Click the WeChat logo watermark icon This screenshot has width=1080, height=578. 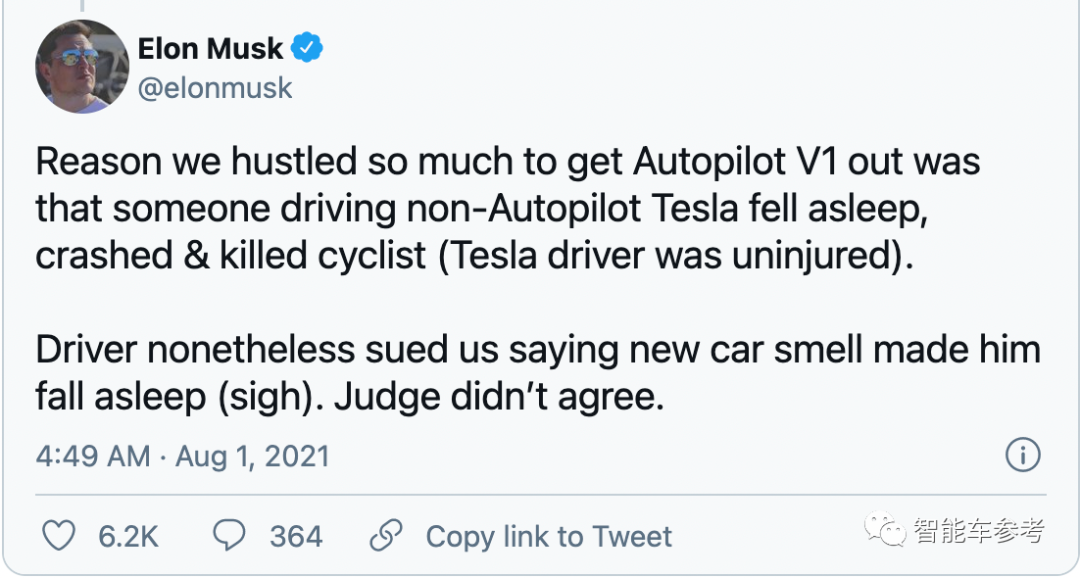pyautogui.click(x=887, y=528)
